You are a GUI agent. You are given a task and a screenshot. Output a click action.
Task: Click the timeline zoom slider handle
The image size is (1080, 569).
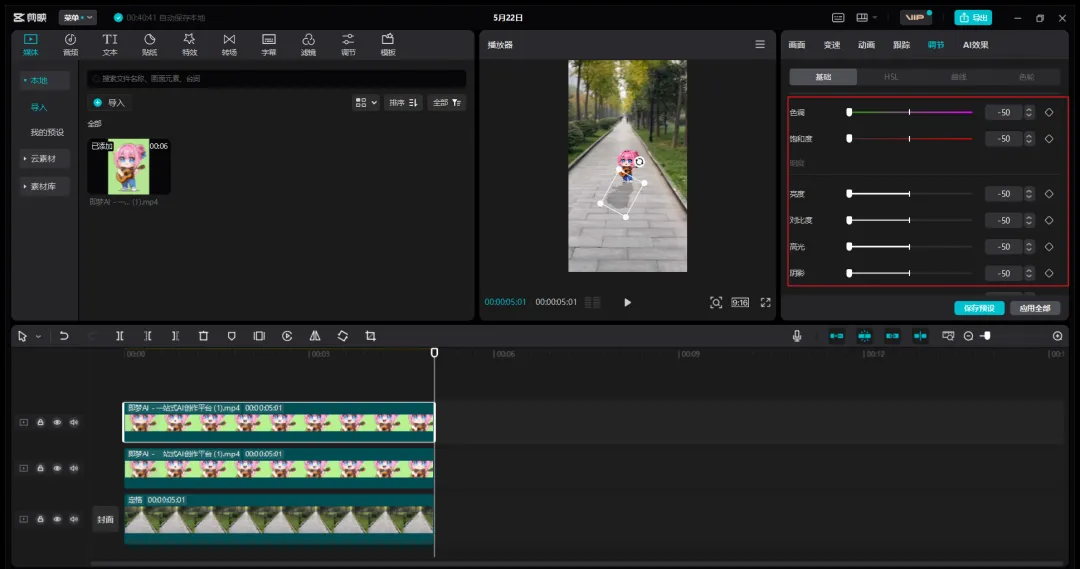987,336
